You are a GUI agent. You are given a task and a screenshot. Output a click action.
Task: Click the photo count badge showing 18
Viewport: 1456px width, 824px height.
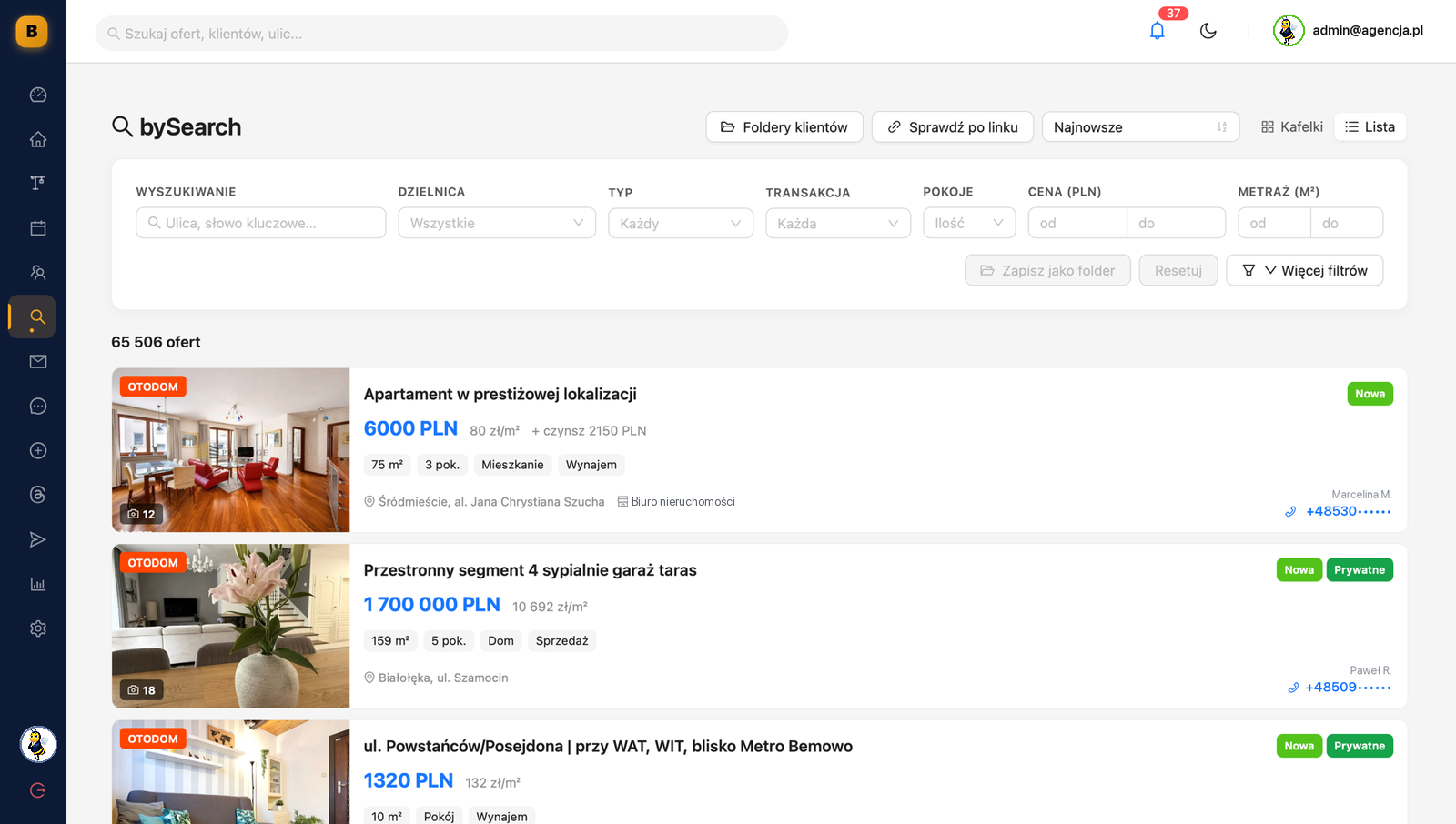tap(141, 690)
